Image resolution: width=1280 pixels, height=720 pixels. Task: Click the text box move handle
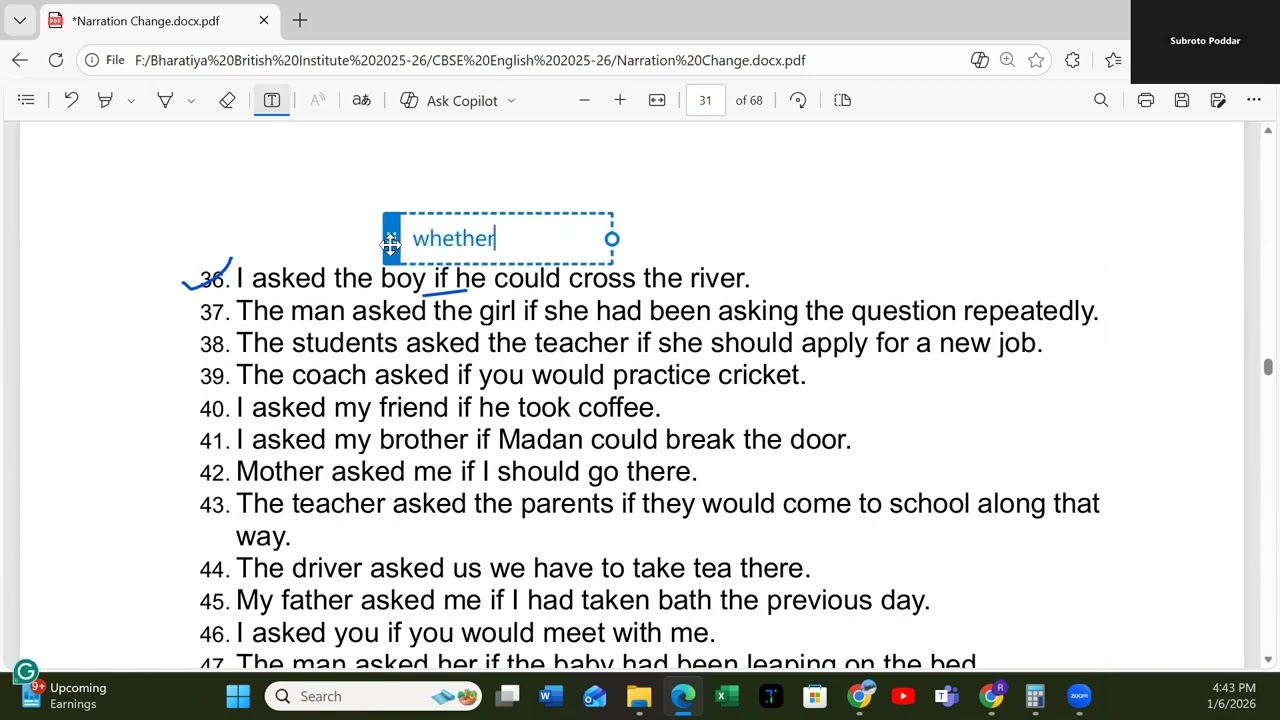(x=391, y=239)
